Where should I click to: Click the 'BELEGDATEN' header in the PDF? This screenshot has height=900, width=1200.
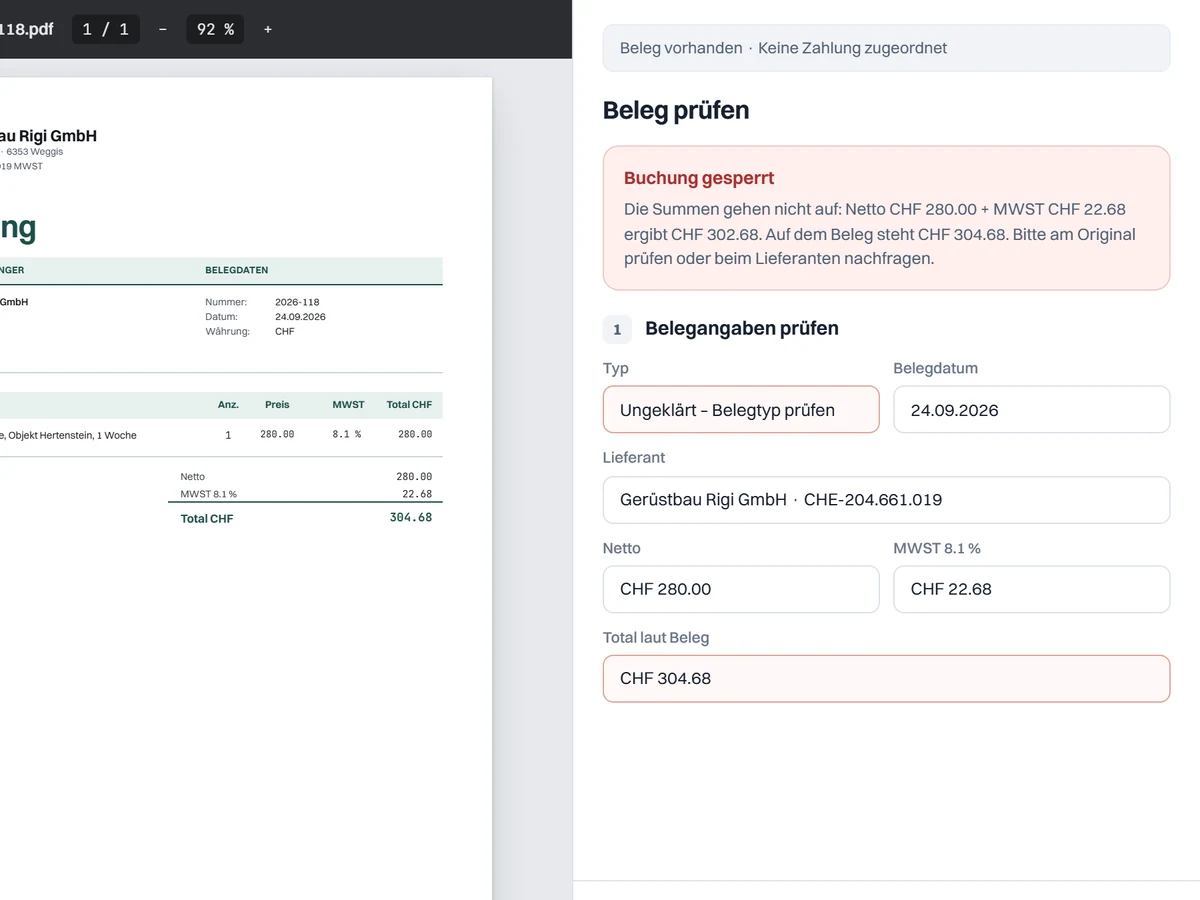pyautogui.click(x=236, y=270)
